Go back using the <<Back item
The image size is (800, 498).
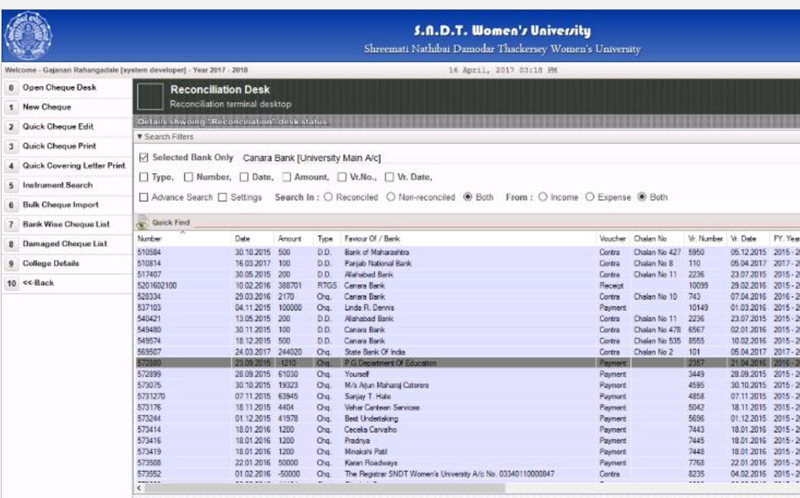(67, 283)
